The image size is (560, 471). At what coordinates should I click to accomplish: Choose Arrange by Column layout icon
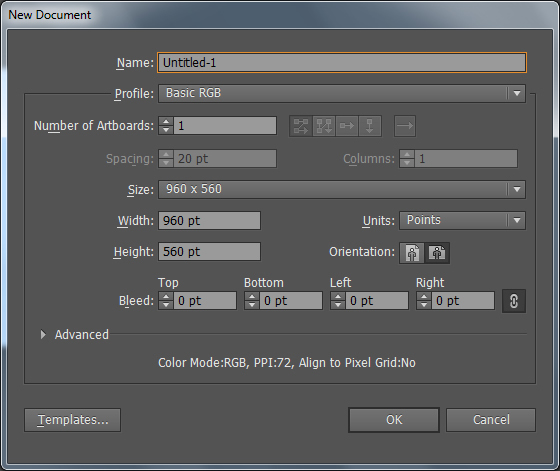click(x=370, y=126)
